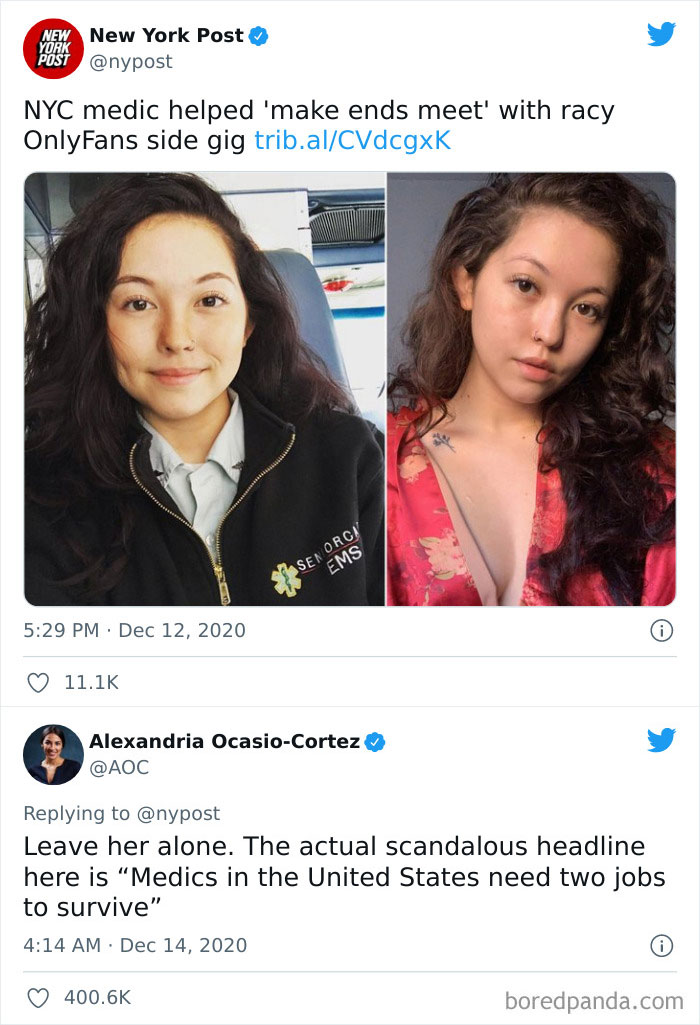The image size is (700, 1025).
Task: Click the New York Post profile avatar
Action: click(53, 48)
